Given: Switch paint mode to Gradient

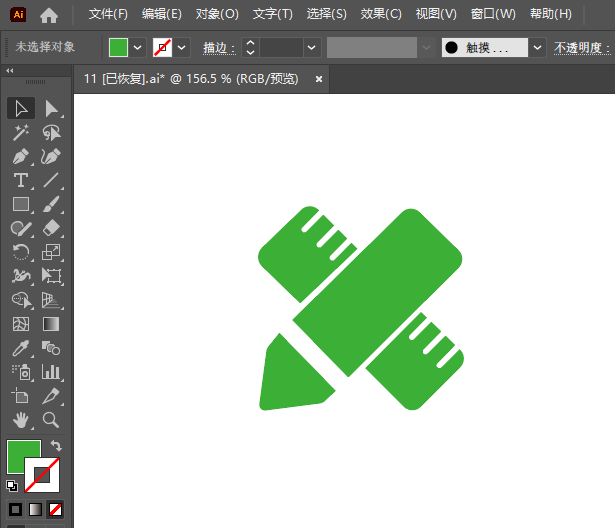Looking at the screenshot, I should pyautogui.click(x=35, y=510).
